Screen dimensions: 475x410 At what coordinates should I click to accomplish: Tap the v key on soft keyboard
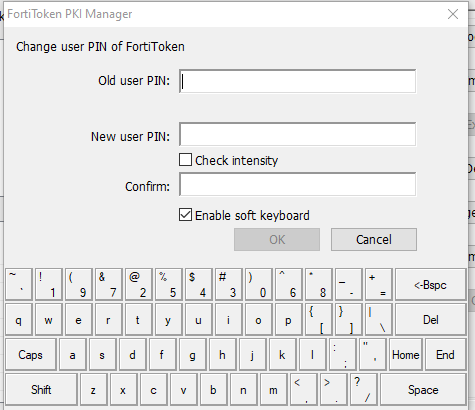(x=184, y=389)
